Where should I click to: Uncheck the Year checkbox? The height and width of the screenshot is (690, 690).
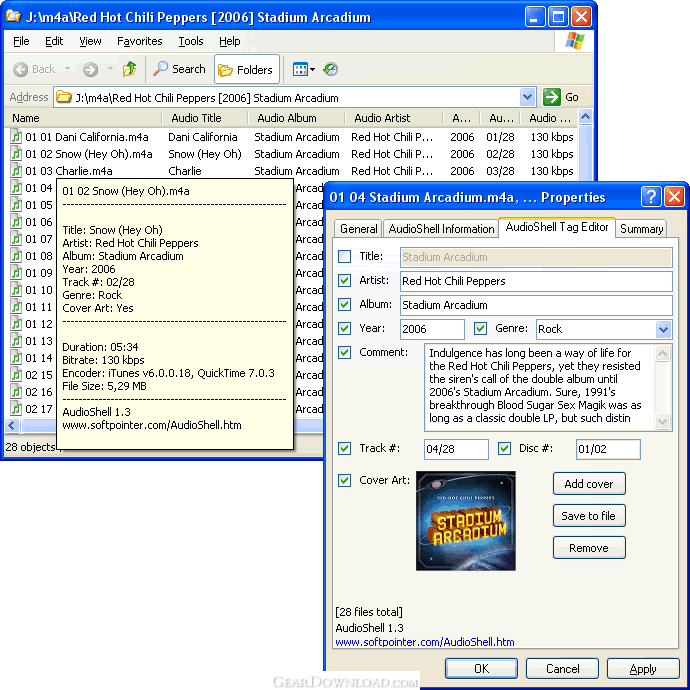point(345,328)
